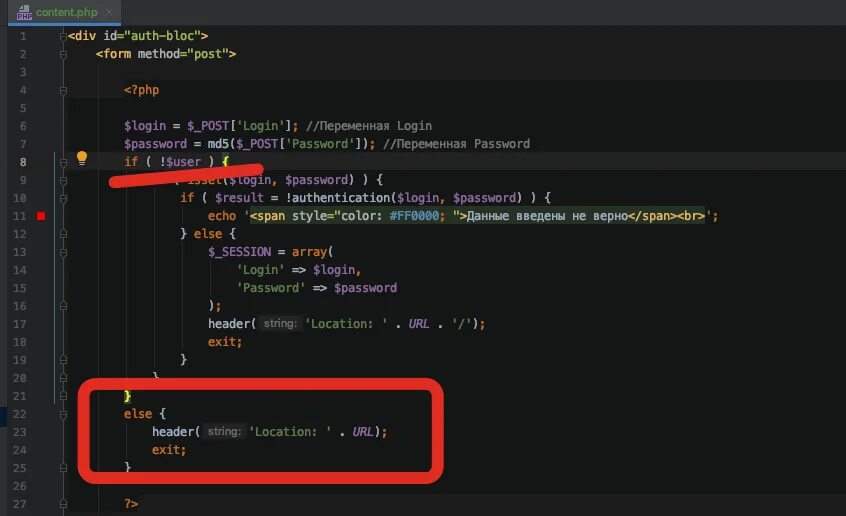The width and height of the screenshot is (846, 516).
Task: Click the closing ?> tag on line 27
Action: (131, 504)
